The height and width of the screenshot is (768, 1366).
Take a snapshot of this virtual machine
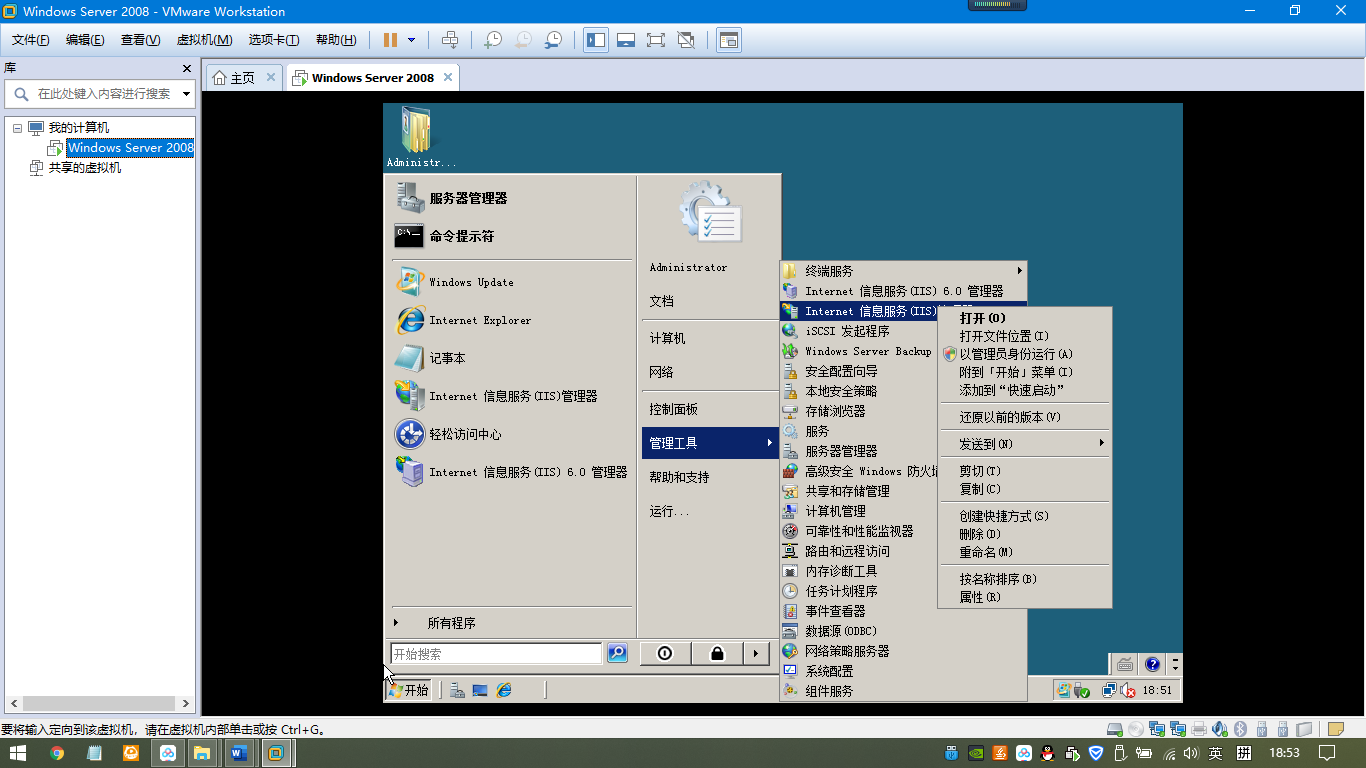493,40
